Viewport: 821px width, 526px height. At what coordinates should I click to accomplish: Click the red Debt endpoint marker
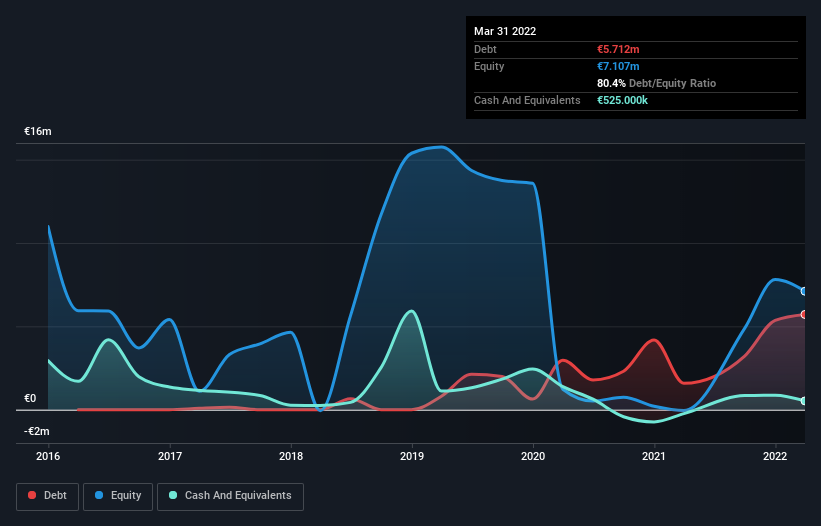click(x=804, y=315)
